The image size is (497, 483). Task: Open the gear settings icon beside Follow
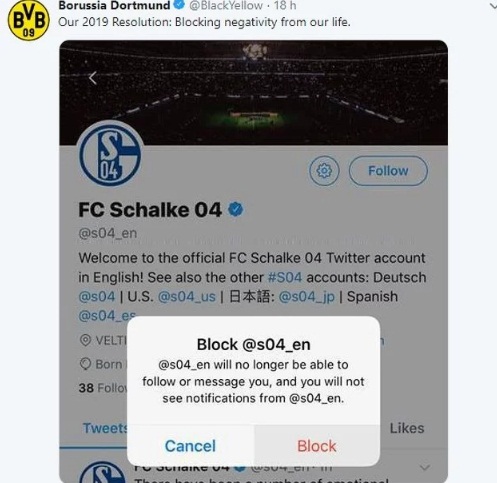tap(324, 171)
